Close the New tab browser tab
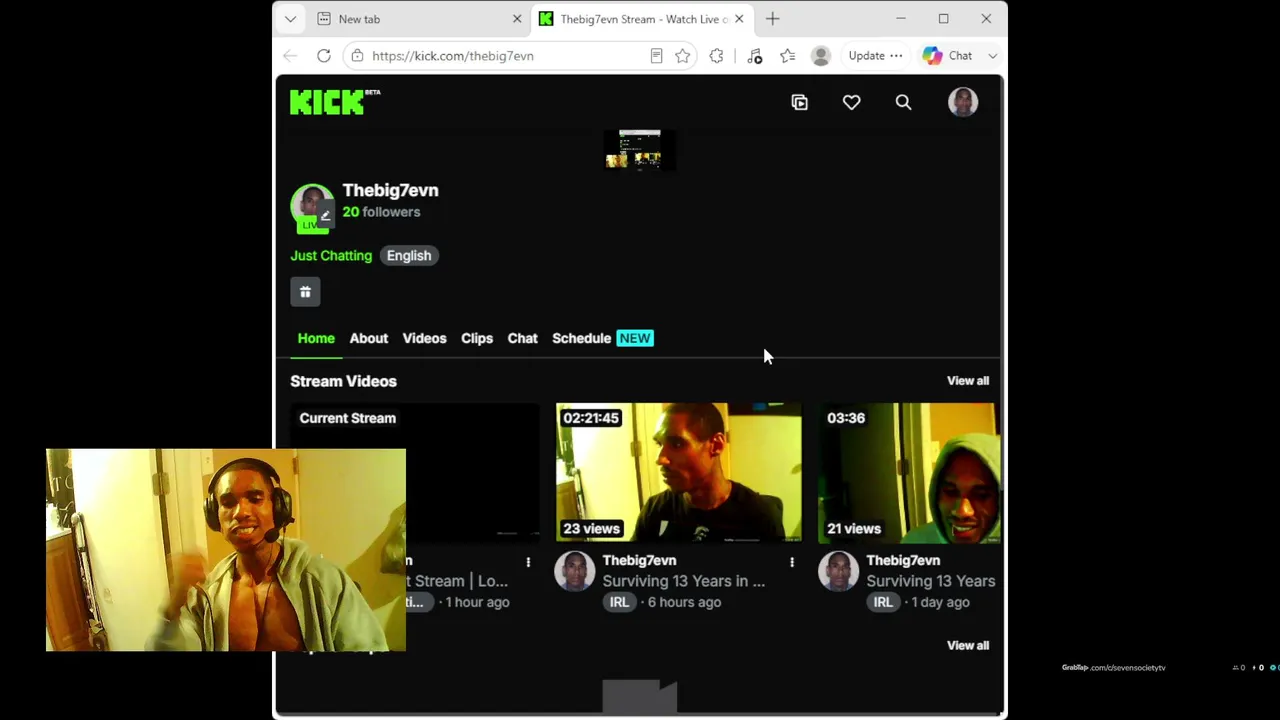The height and width of the screenshot is (720, 1280). pos(517,19)
